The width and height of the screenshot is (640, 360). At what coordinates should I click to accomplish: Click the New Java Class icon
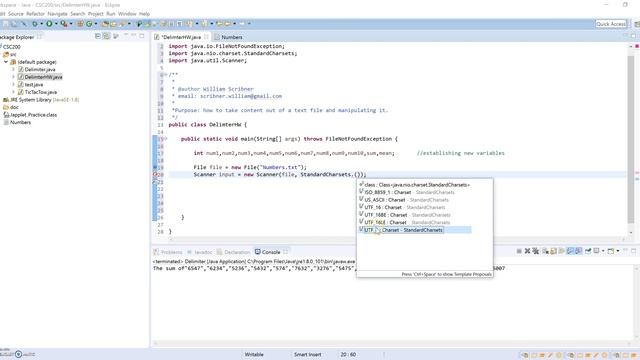point(89,24)
